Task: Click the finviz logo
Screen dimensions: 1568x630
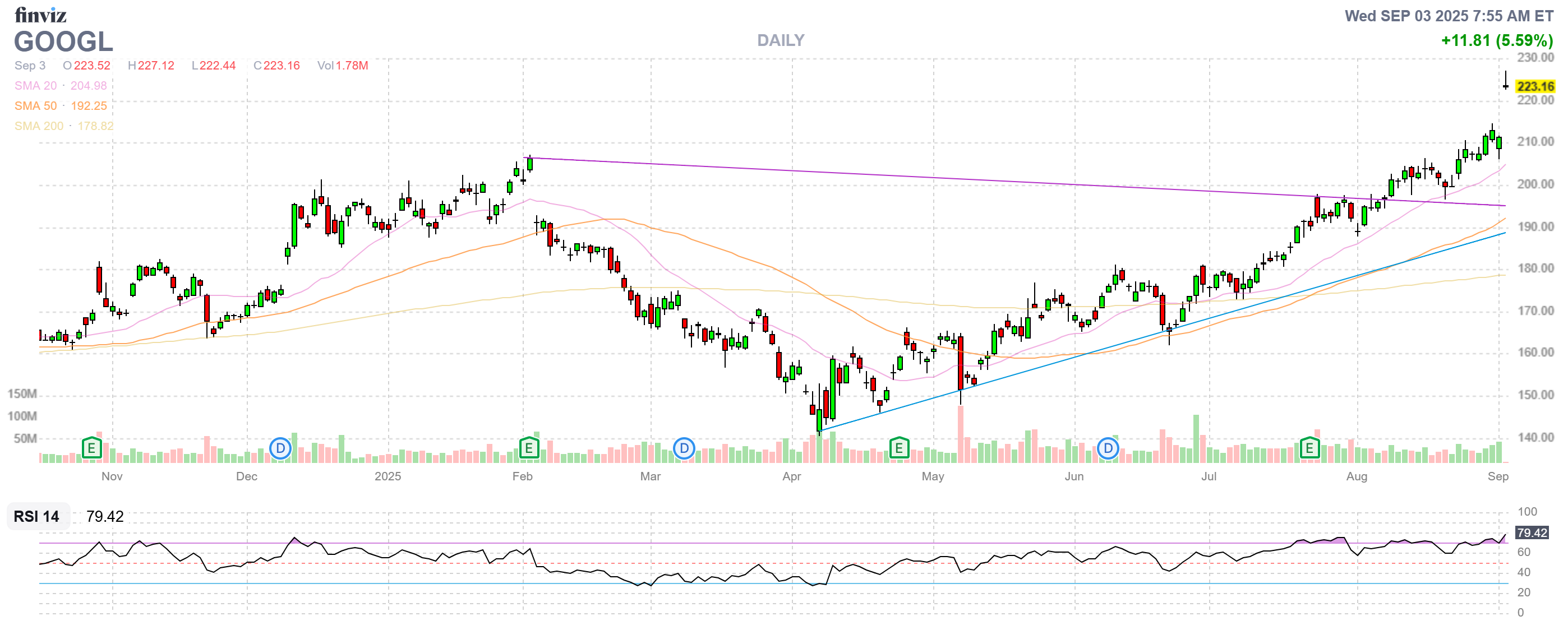Action: (40, 15)
